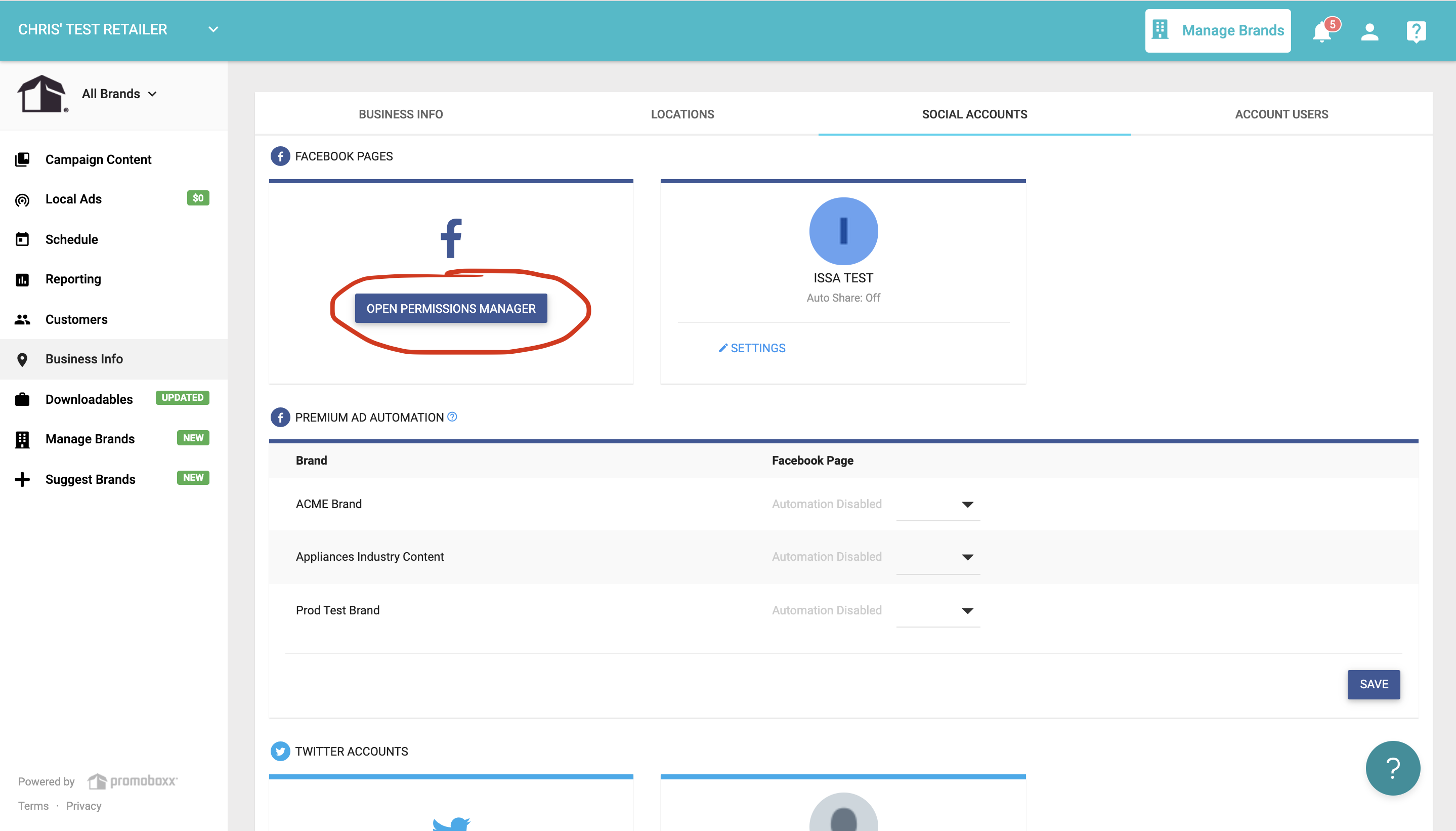Image resolution: width=1456 pixels, height=831 pixels.
Task: Open Campaign Content from the sidebar icon
Action: 22,159
